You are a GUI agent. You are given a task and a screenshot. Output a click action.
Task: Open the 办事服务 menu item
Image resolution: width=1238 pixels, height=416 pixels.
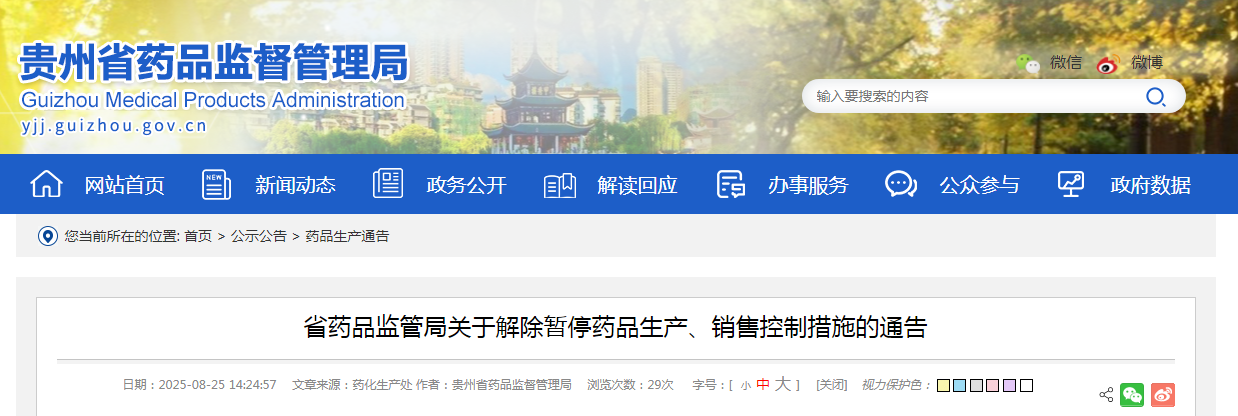808,185
